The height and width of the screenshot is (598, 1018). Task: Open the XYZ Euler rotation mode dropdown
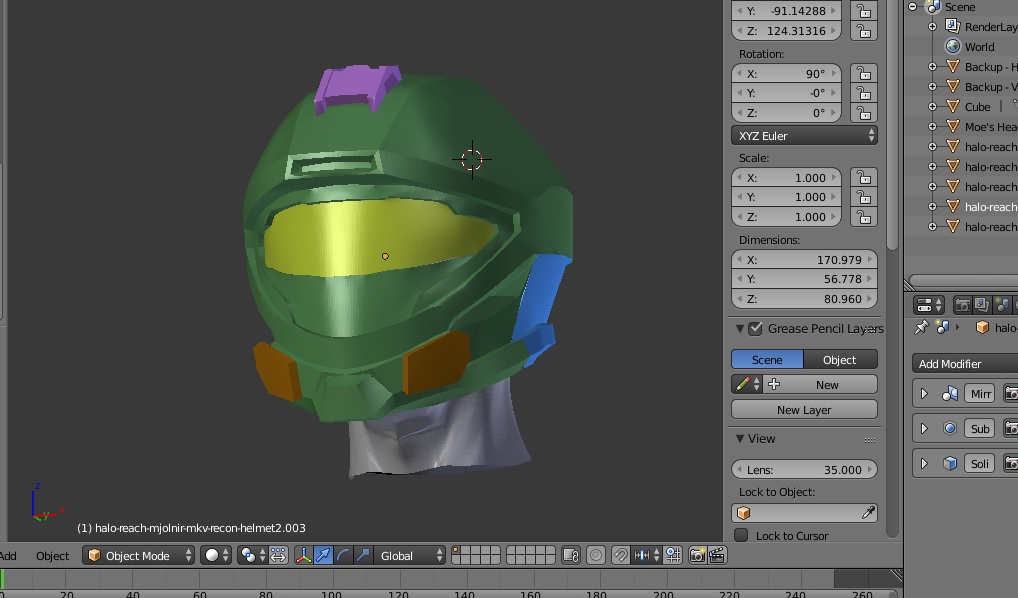coord(804,136)
